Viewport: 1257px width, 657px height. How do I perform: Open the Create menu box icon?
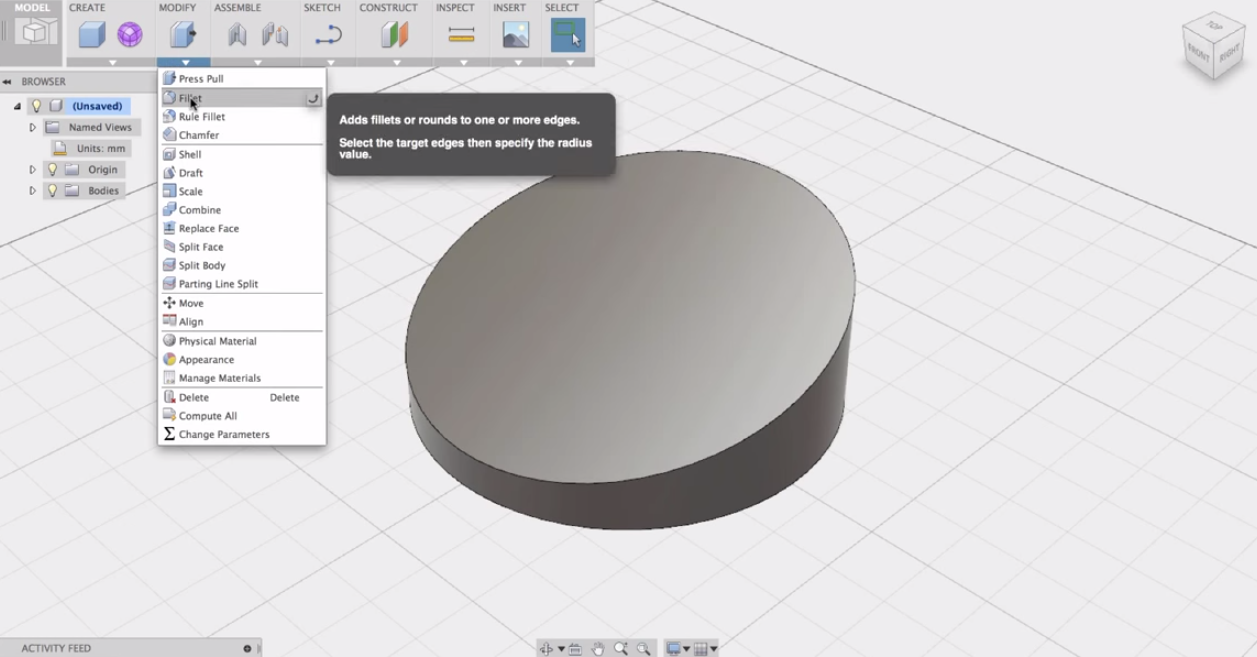click(x=90, y=32)
